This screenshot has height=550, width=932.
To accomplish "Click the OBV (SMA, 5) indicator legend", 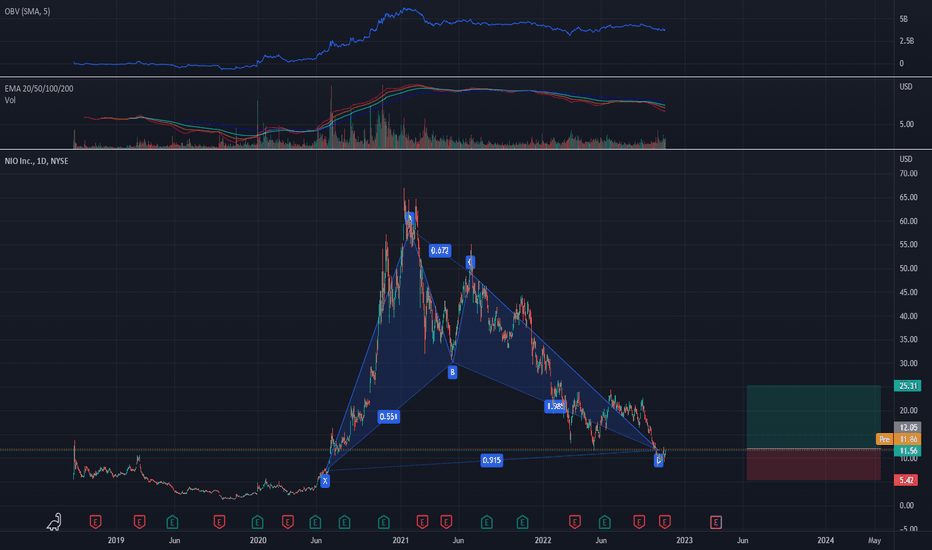I will 27,11.
